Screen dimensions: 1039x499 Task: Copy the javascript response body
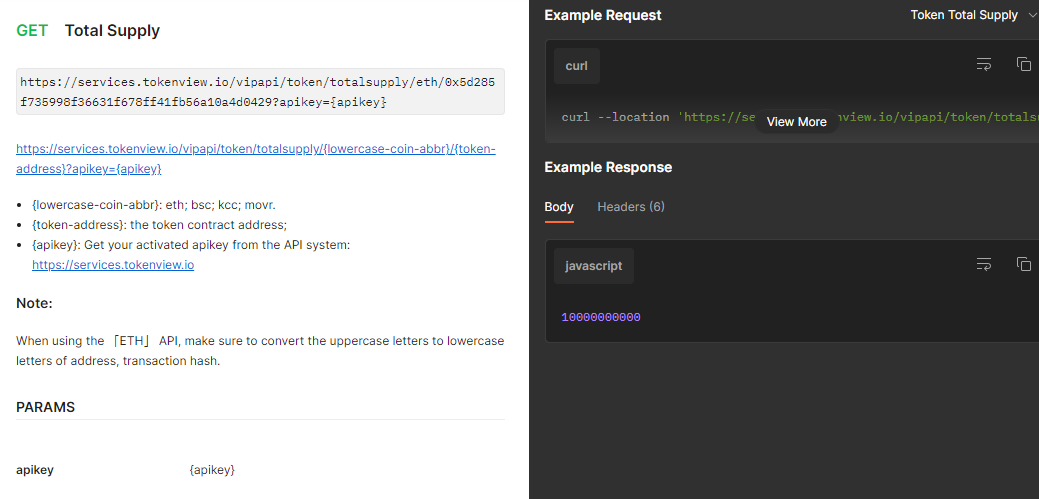[1023, 264]
